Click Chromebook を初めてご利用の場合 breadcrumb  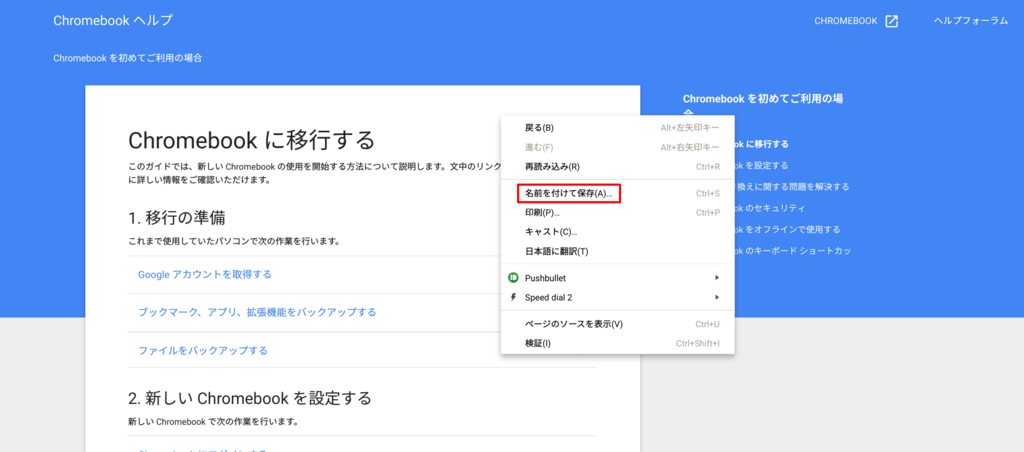click(128, 58)
